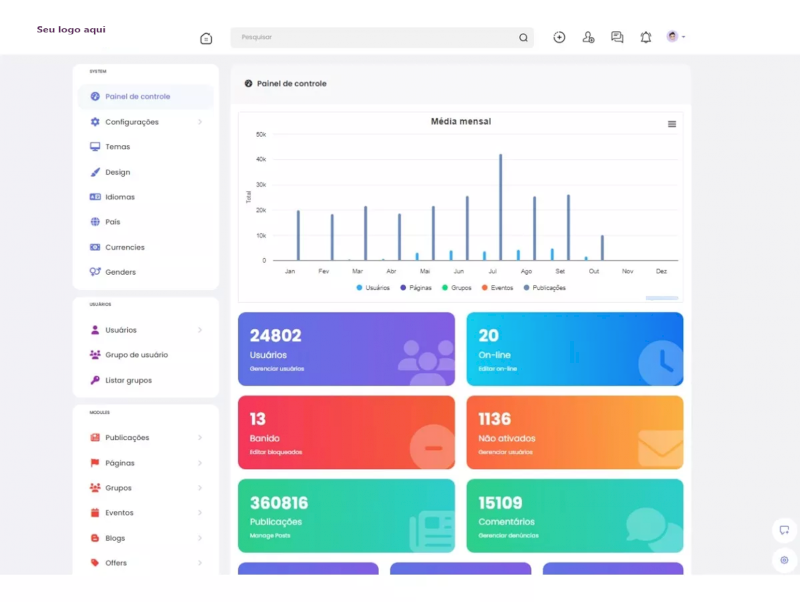Open the chart hamburger menu icon
Image resolution: width=800 pixels, height=602 pixels.
pyautogui.click(x=672, y=124)
